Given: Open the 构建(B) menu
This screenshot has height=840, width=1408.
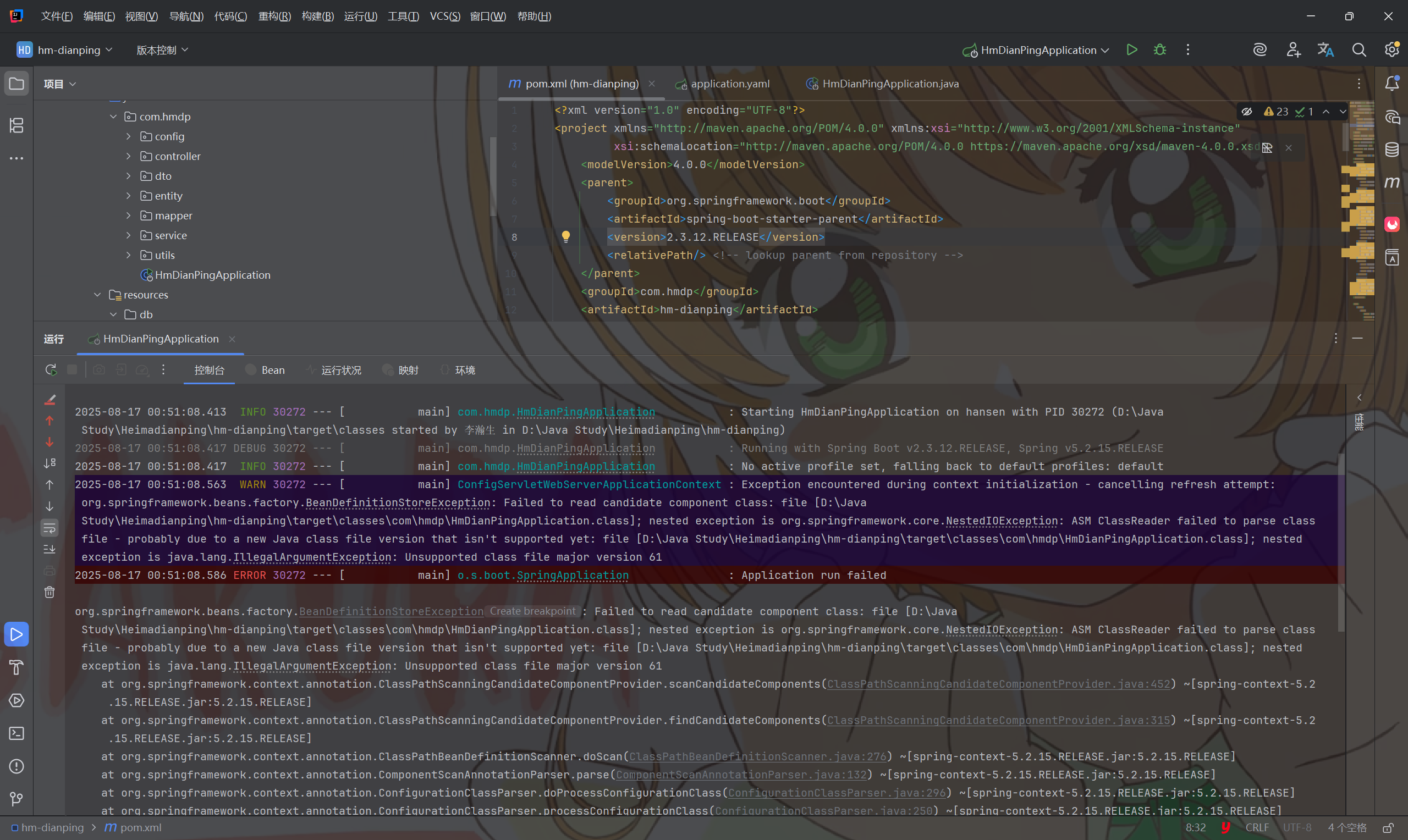Looking at the screenshot, I should pyautogui.click(x=317, y=16).
